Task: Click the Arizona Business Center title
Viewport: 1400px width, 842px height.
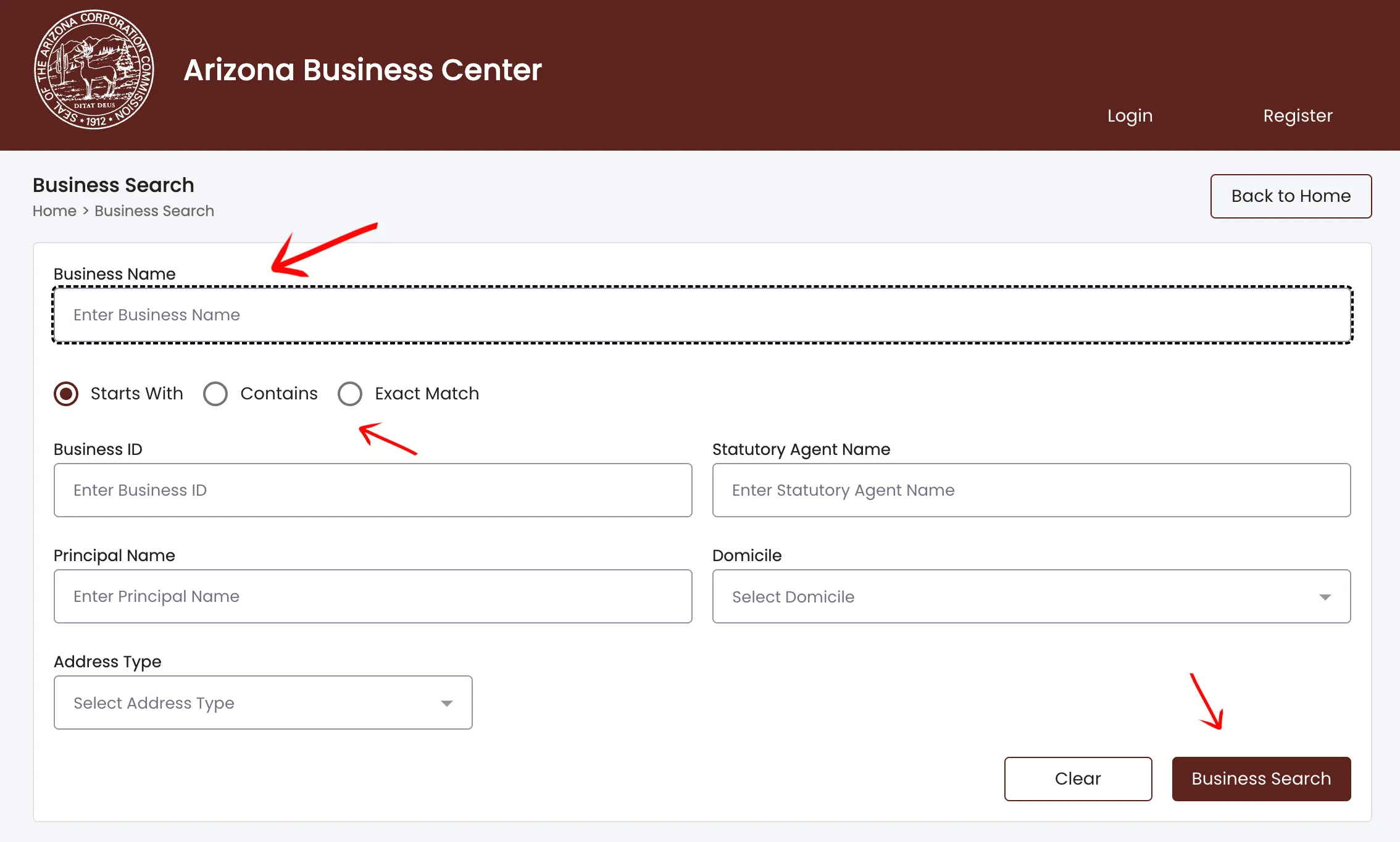Action: click(x=362, y=70)
